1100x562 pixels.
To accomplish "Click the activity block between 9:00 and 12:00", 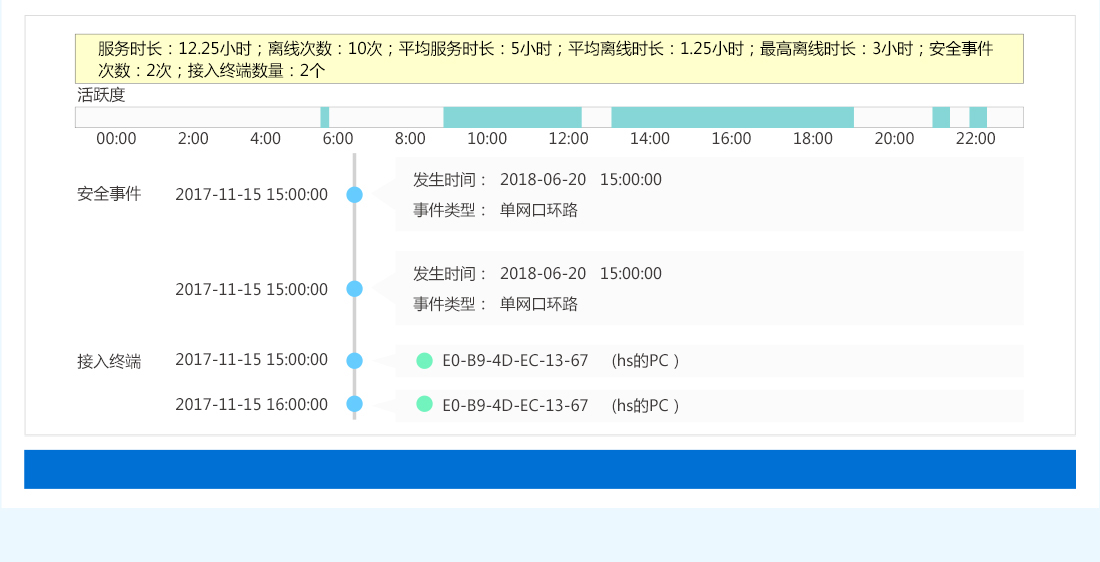I will pyautogui.click(x=512, y=117).
